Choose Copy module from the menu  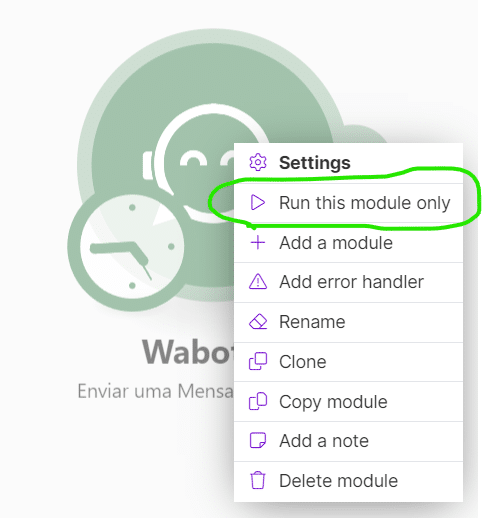(x=348, y=402)
